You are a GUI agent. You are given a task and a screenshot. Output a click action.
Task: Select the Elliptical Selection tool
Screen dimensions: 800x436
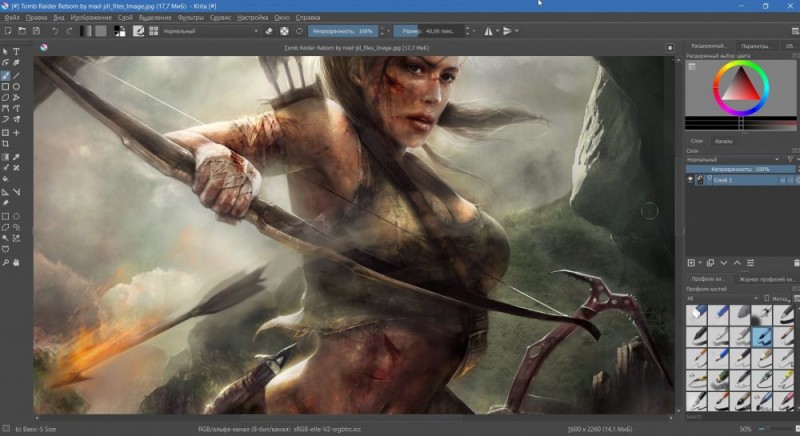[16, 216]
